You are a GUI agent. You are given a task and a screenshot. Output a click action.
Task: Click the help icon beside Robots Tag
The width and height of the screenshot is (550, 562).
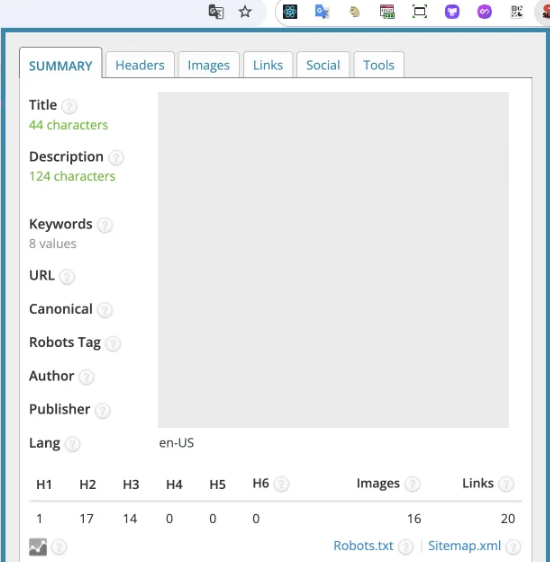coord(113,344)
